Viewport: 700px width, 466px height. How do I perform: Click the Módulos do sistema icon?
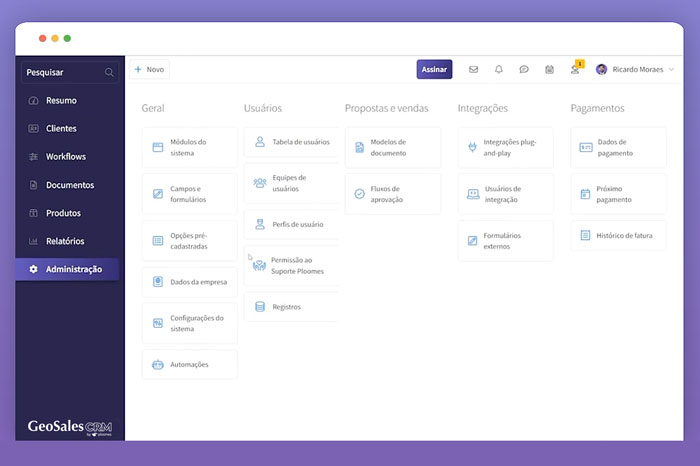(x=158, y=147)
